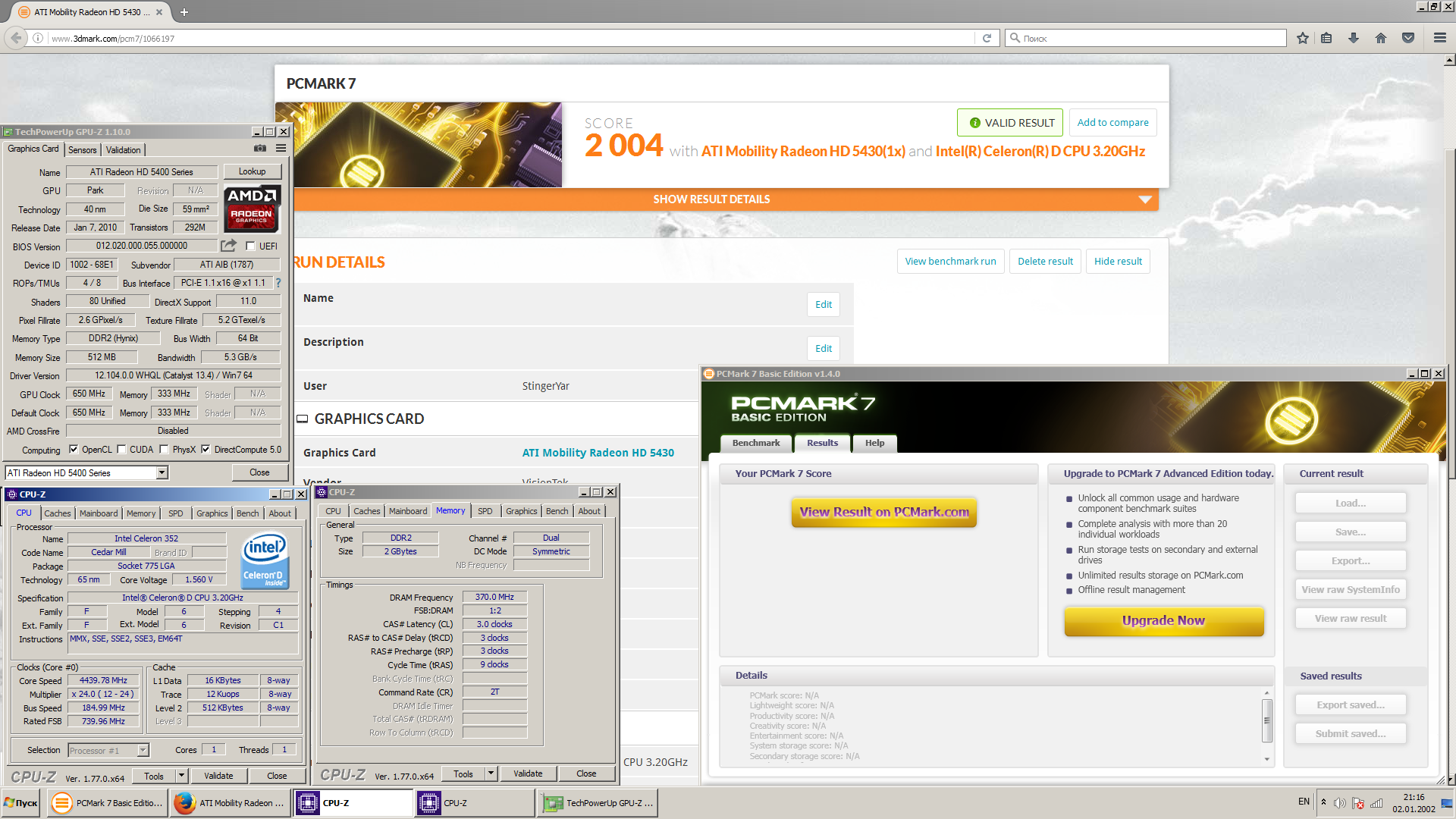Reload the 3dmark page
This screenshot has width=1456, height=819.
987,38
